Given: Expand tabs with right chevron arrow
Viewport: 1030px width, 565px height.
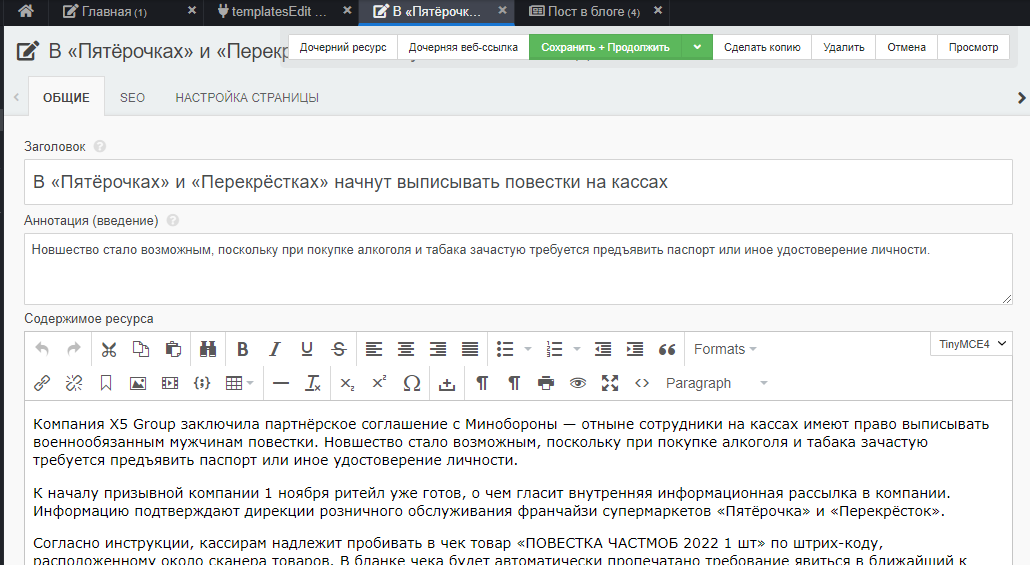Looking at the screenshot, I should coord(1021,98).
